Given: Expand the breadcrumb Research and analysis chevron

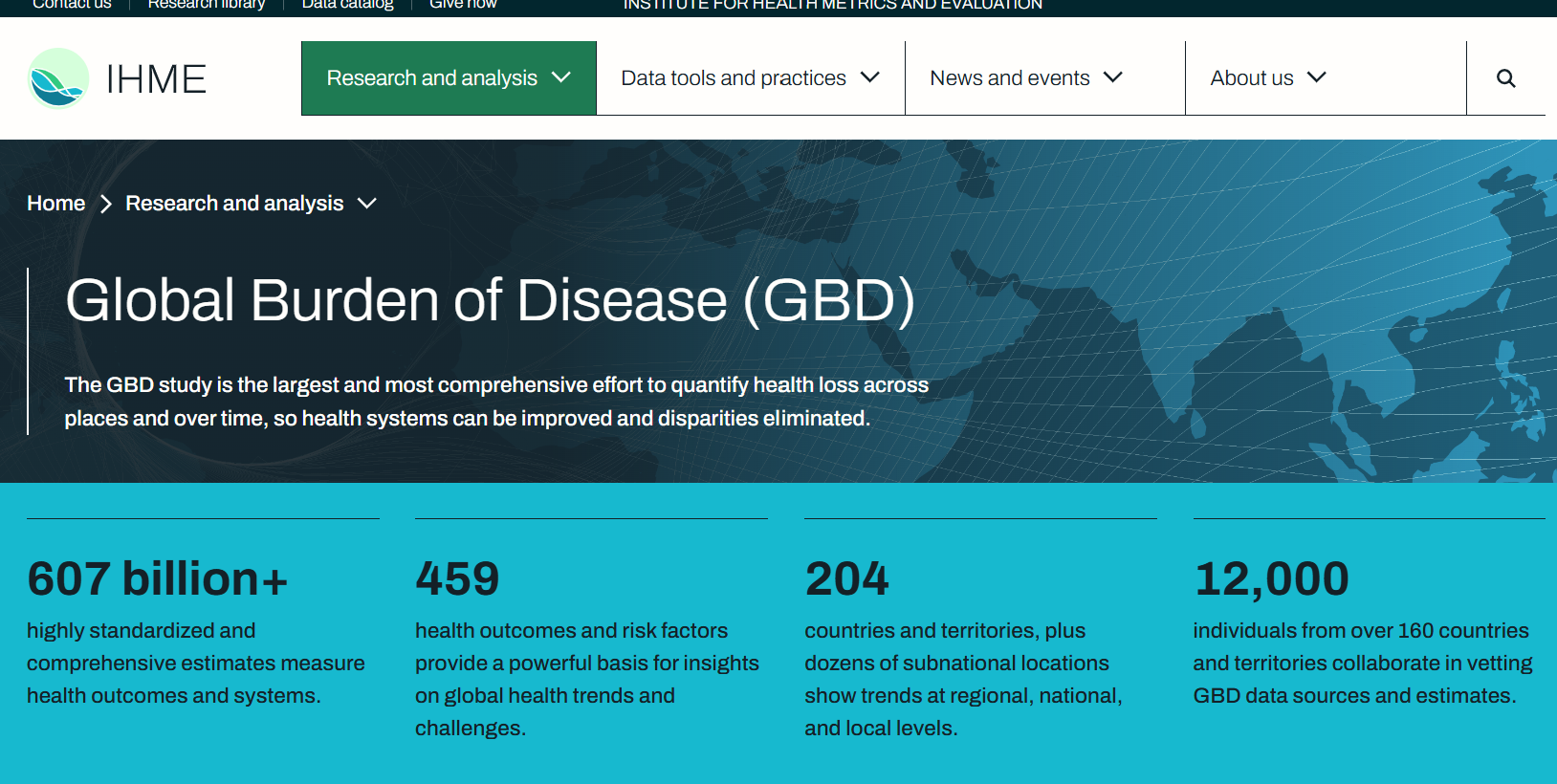Looking at the screenshot, I should pos(367,204).
